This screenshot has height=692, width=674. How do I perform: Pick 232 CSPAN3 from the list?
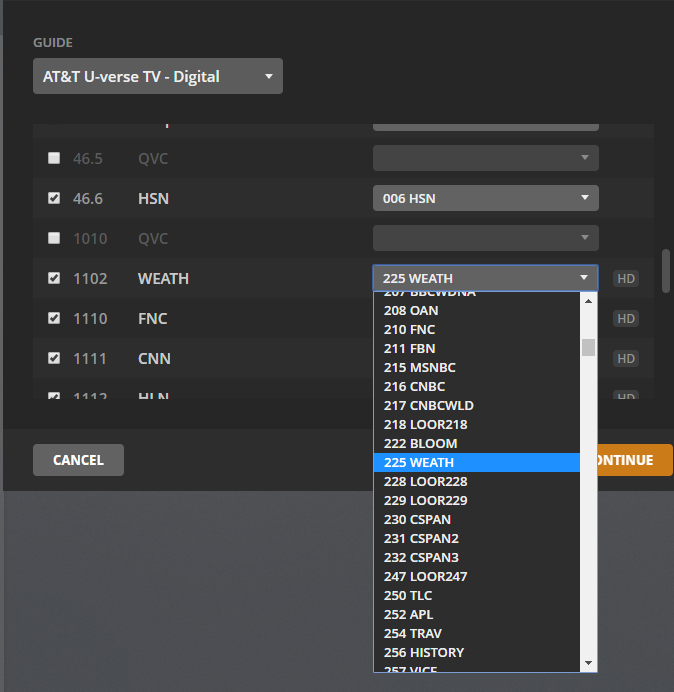477,557
